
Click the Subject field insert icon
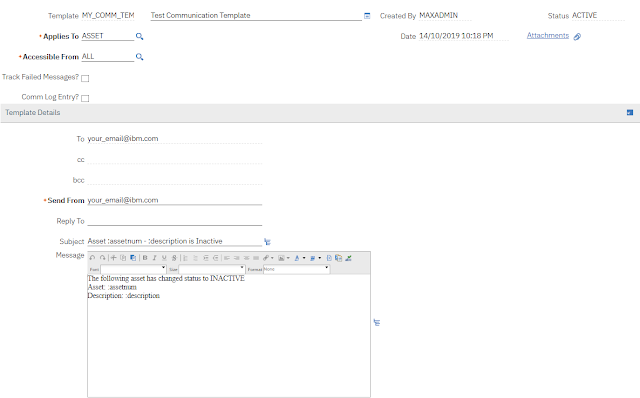pos(267,242)
